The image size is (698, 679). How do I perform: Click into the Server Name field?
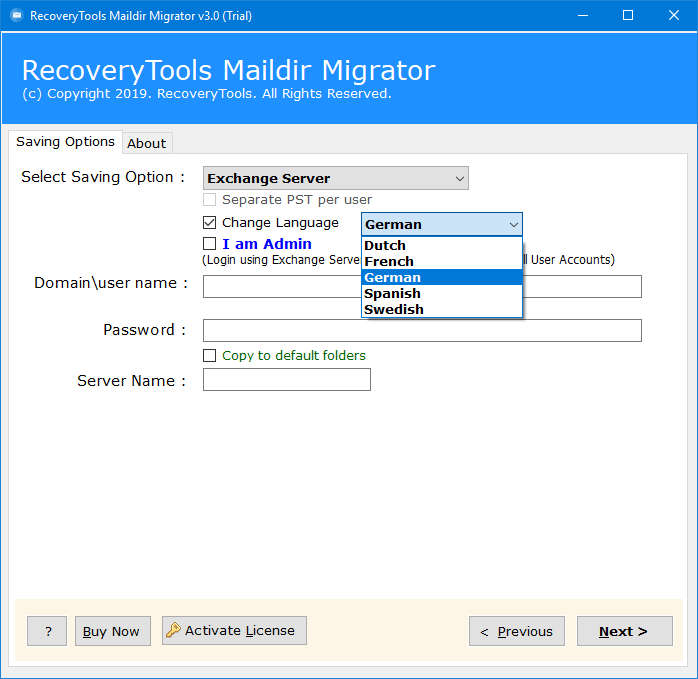pos(287,380)
